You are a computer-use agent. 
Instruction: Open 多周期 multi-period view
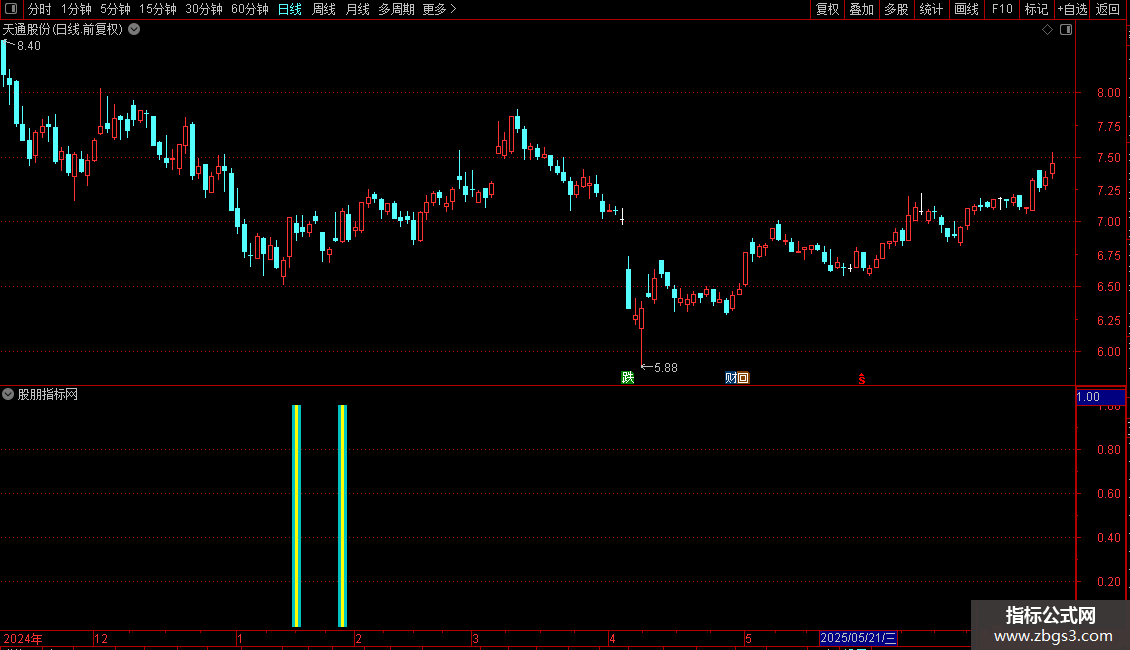coord(396,9)
